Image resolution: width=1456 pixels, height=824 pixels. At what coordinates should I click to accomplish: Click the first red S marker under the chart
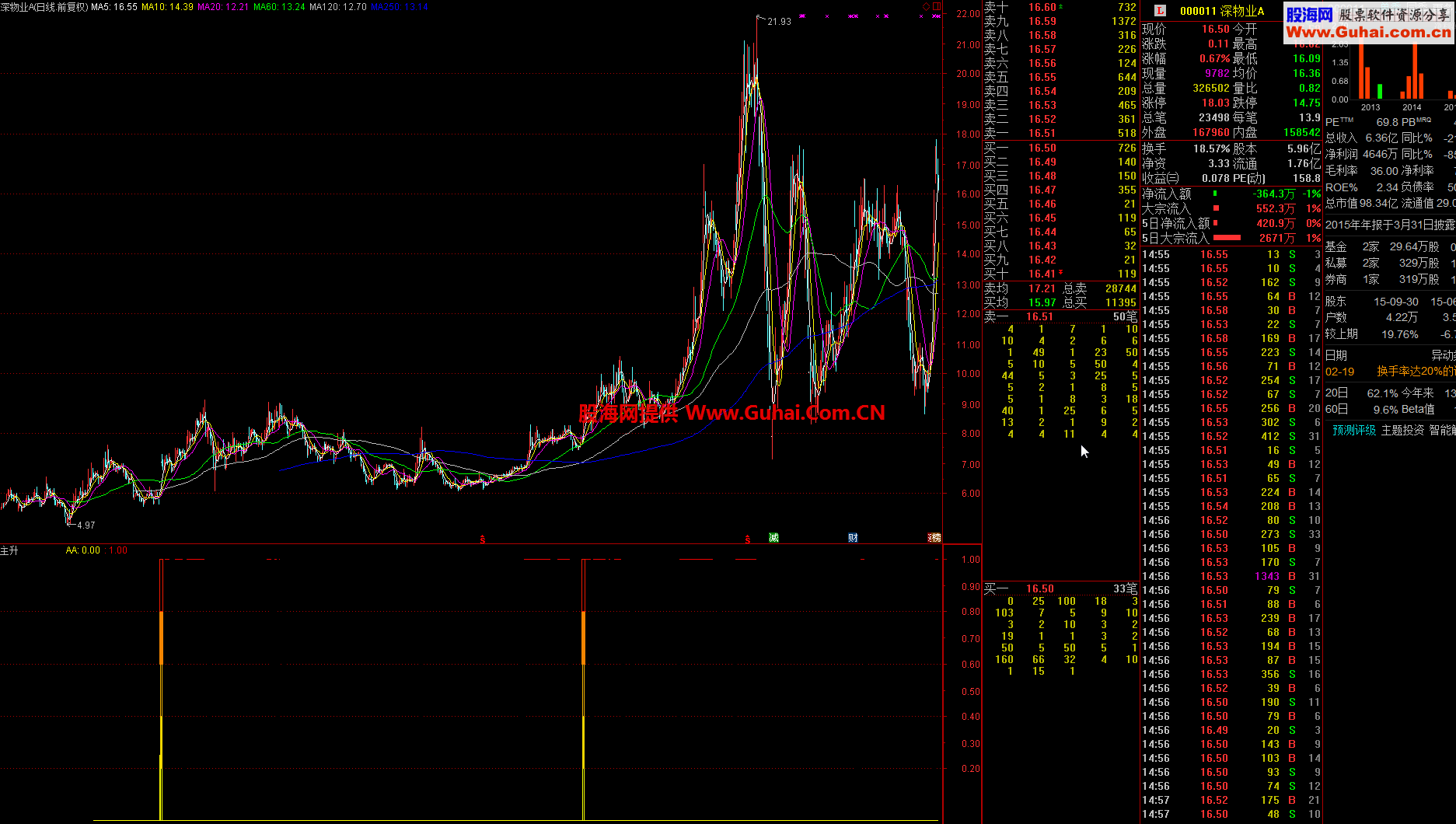tap(483, 539)
